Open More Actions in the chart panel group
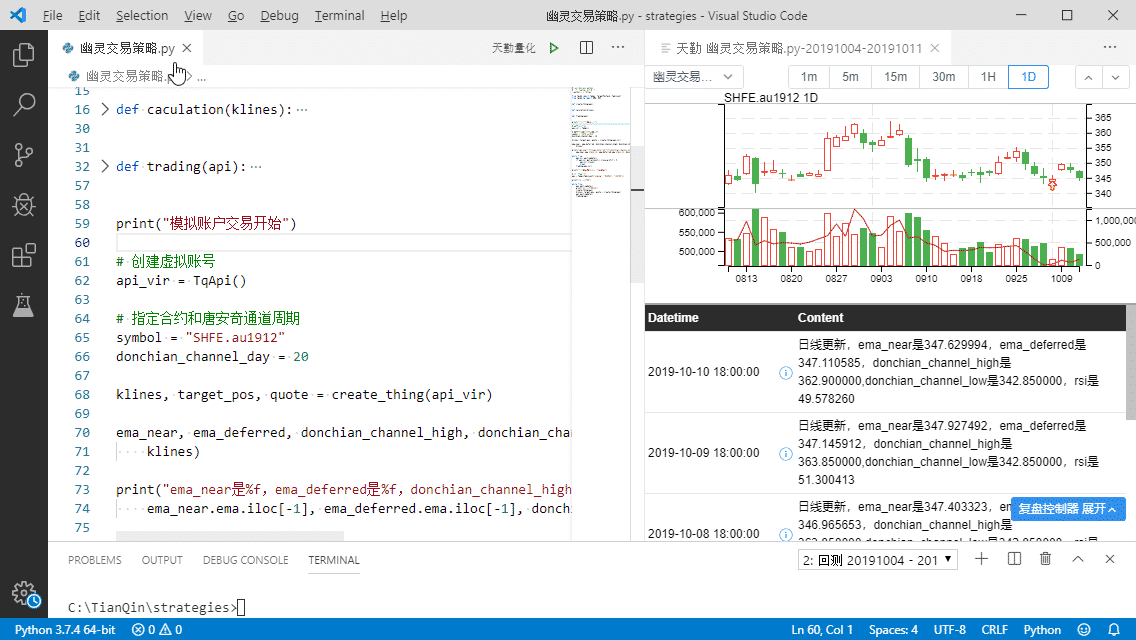1136x640 pixels. click(1110, 48)
